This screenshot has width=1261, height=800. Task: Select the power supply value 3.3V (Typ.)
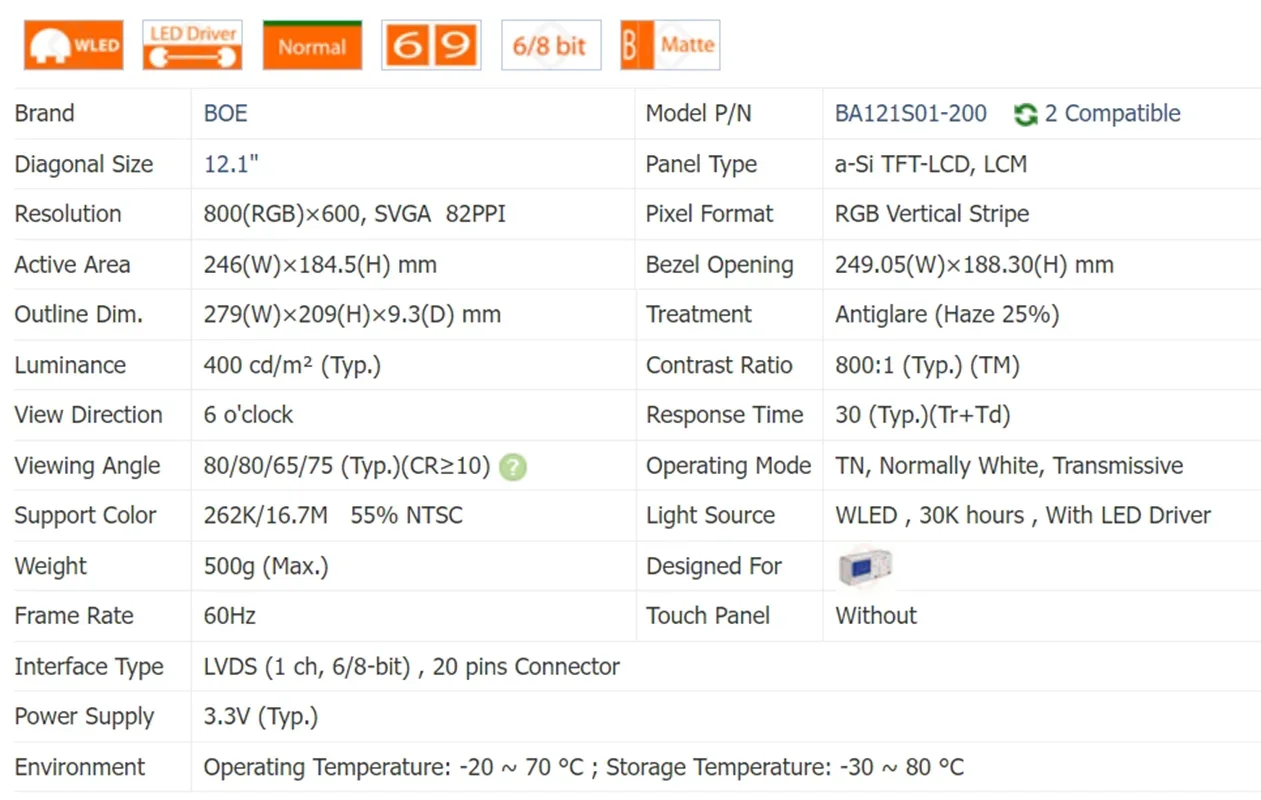(x=261, y=717)
